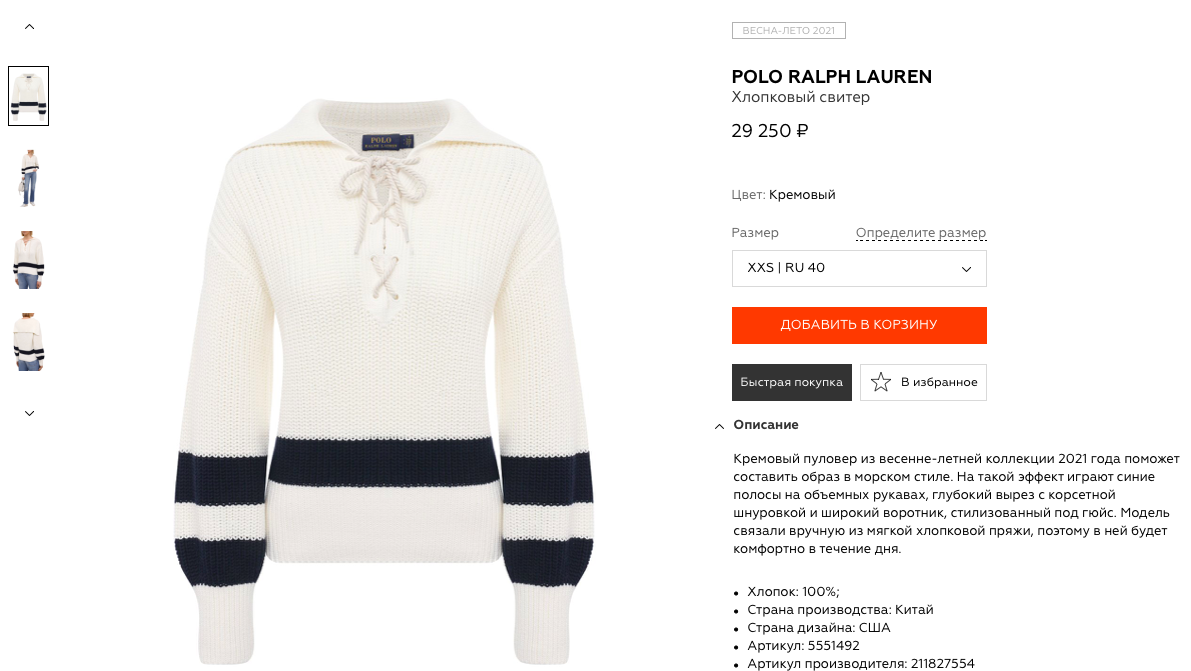Image resolution: width=1191 pixels, height=671 pixels.
Task: Click the star icon for favorites
Action: 880,382
